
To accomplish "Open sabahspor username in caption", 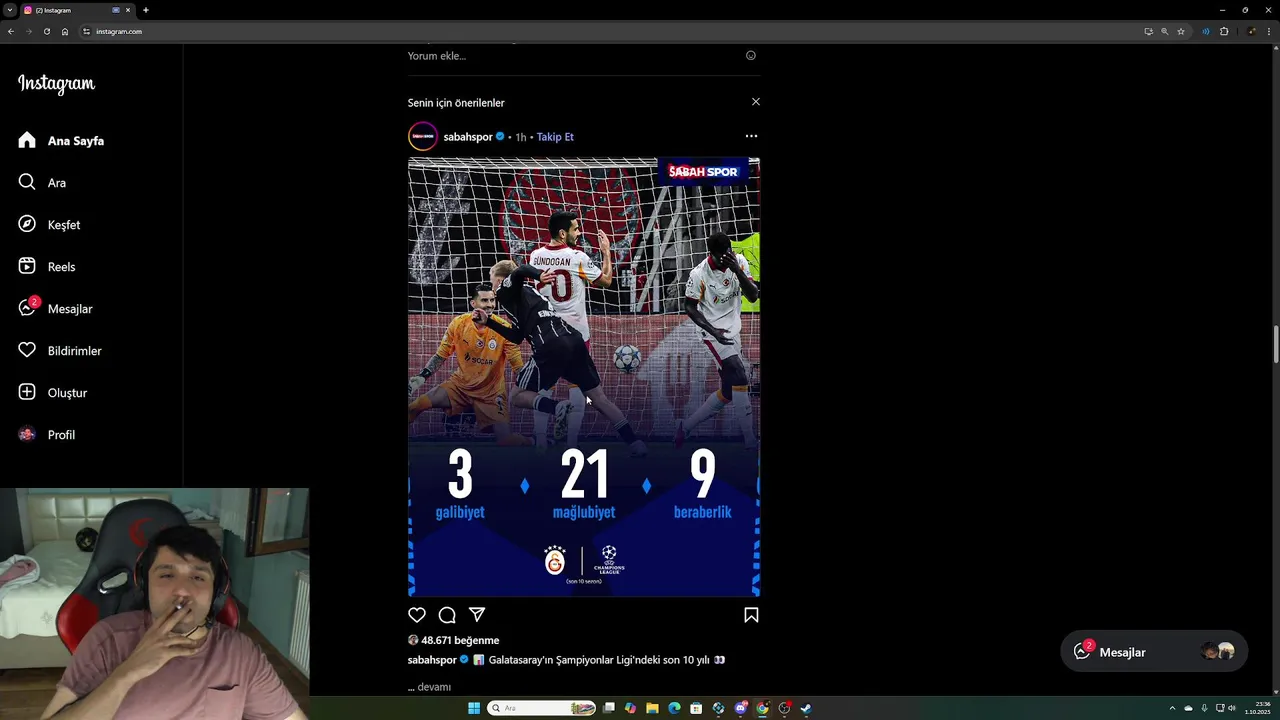I will click(x=432, y=660).
